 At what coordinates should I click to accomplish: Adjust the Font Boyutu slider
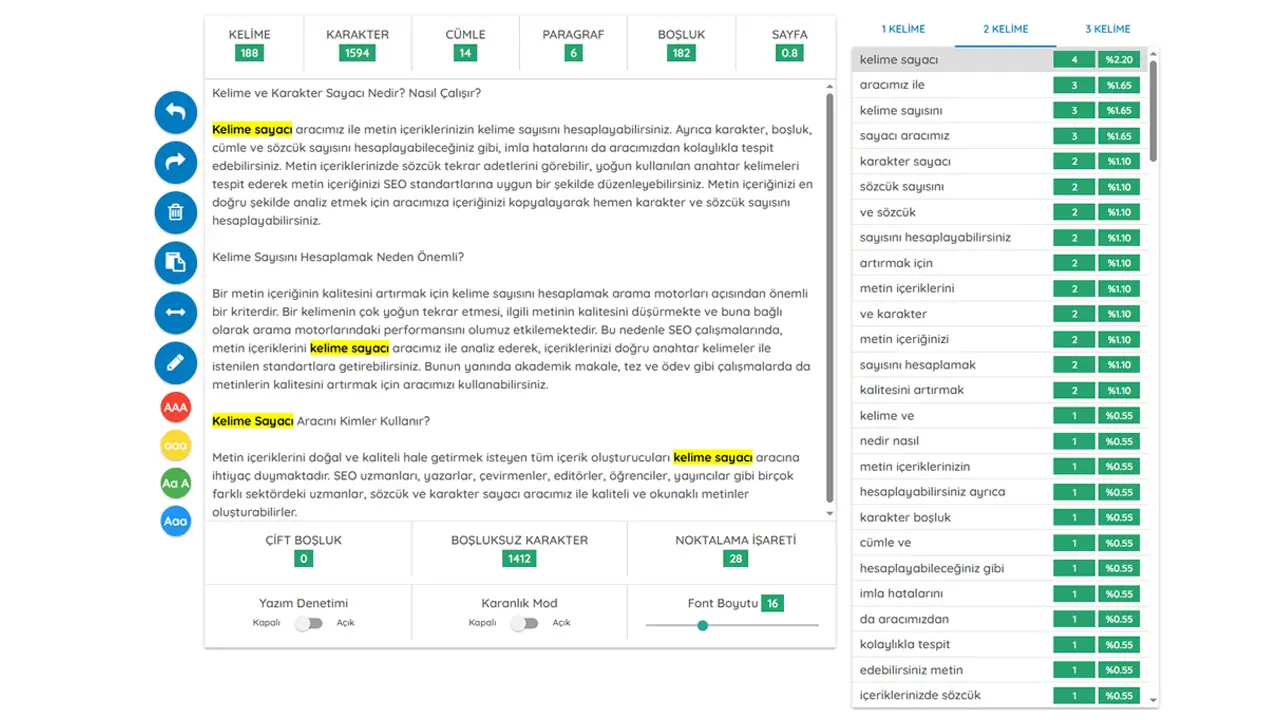tap(703, 625)
